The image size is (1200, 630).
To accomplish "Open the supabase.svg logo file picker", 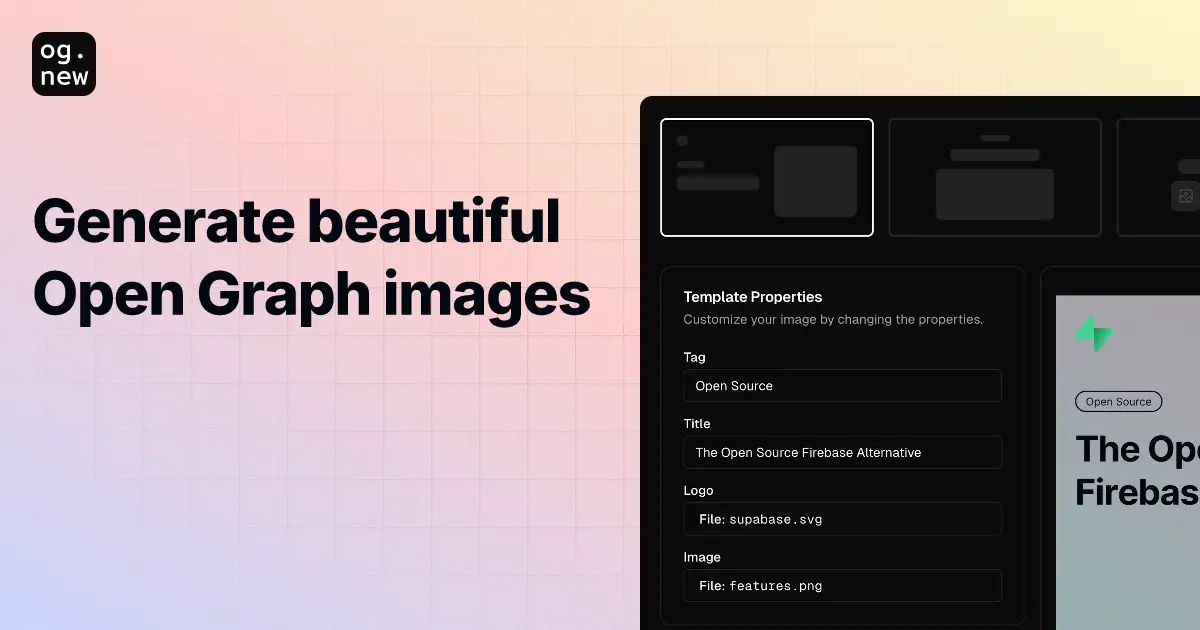I will coord(842,519).
